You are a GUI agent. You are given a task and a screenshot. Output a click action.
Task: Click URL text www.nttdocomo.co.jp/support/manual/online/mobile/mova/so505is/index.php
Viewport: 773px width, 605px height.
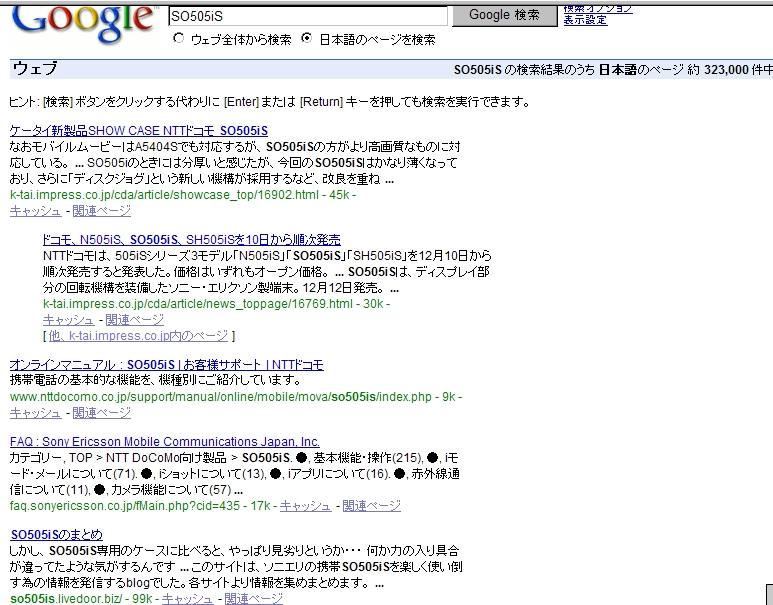point(220,397)
